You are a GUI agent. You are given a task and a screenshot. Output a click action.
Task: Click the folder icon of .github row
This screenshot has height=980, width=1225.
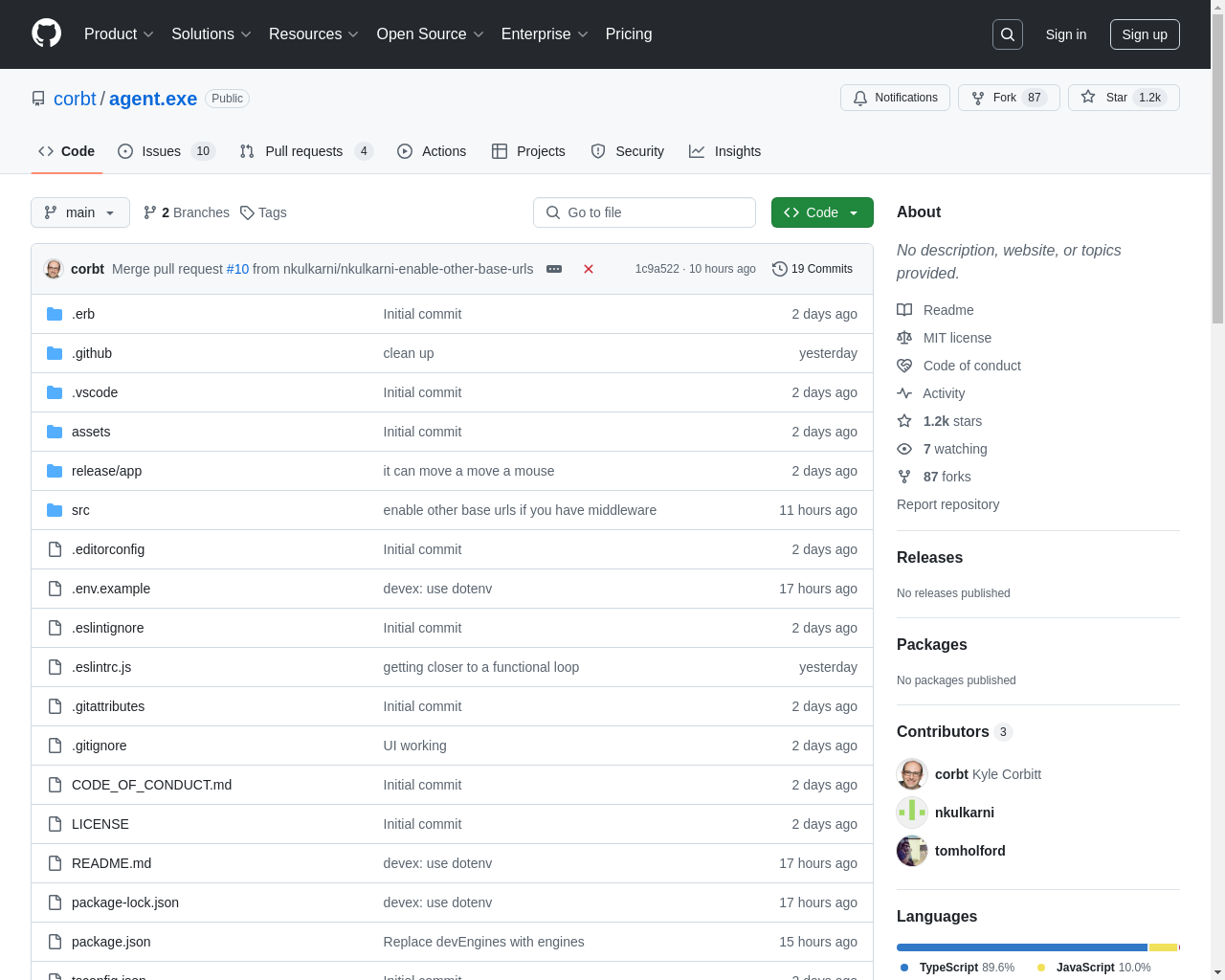pos(55,353)
